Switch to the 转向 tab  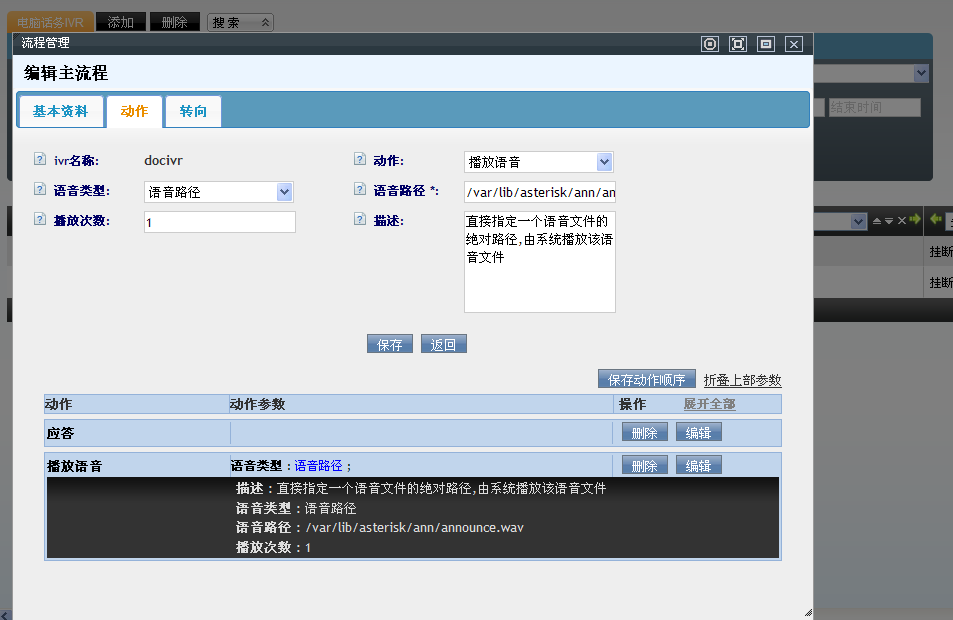pyautogui.click(x=193, y=112)
